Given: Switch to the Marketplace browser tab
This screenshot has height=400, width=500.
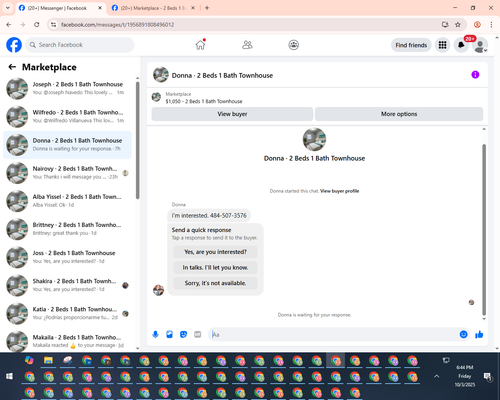Looking at the screenshot, I should coord(153,8).
